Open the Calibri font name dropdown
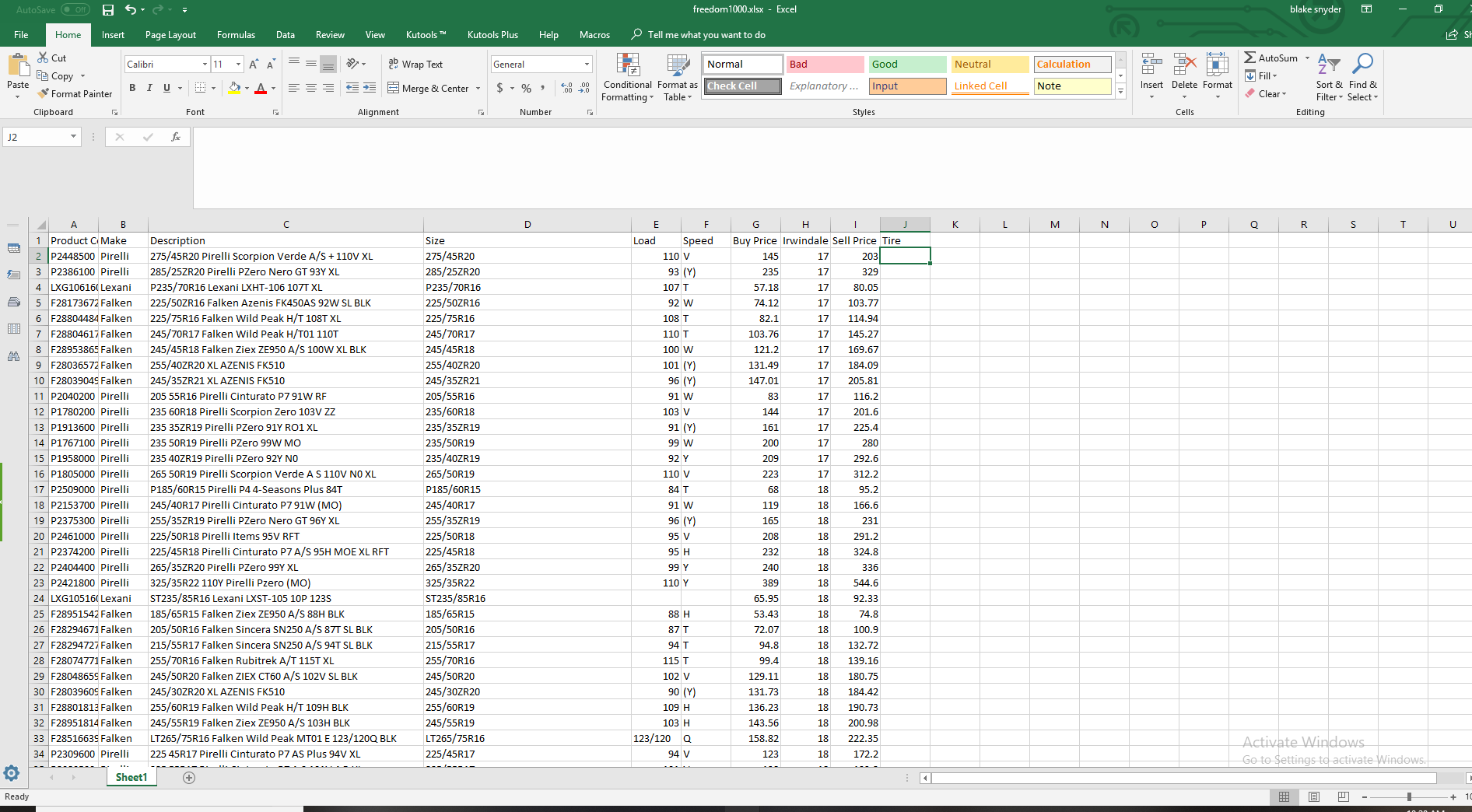 pos(205,65)
